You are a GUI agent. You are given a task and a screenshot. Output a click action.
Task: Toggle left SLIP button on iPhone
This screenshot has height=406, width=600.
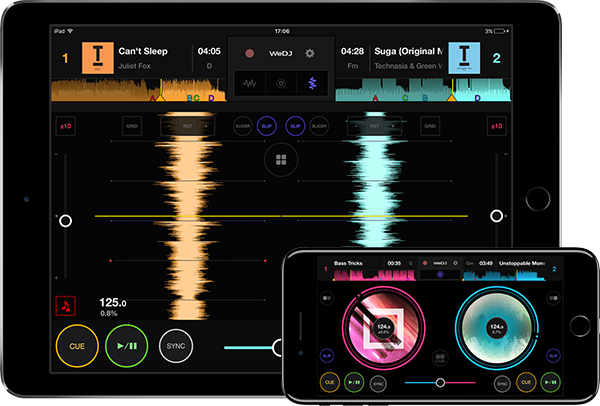(326, 356)
